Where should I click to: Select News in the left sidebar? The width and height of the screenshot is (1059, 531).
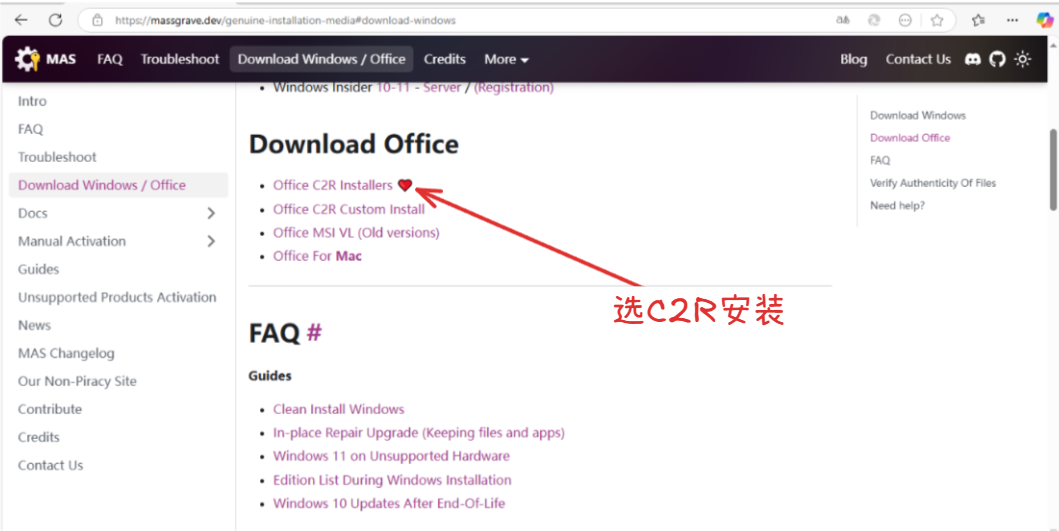coord(34,326)
